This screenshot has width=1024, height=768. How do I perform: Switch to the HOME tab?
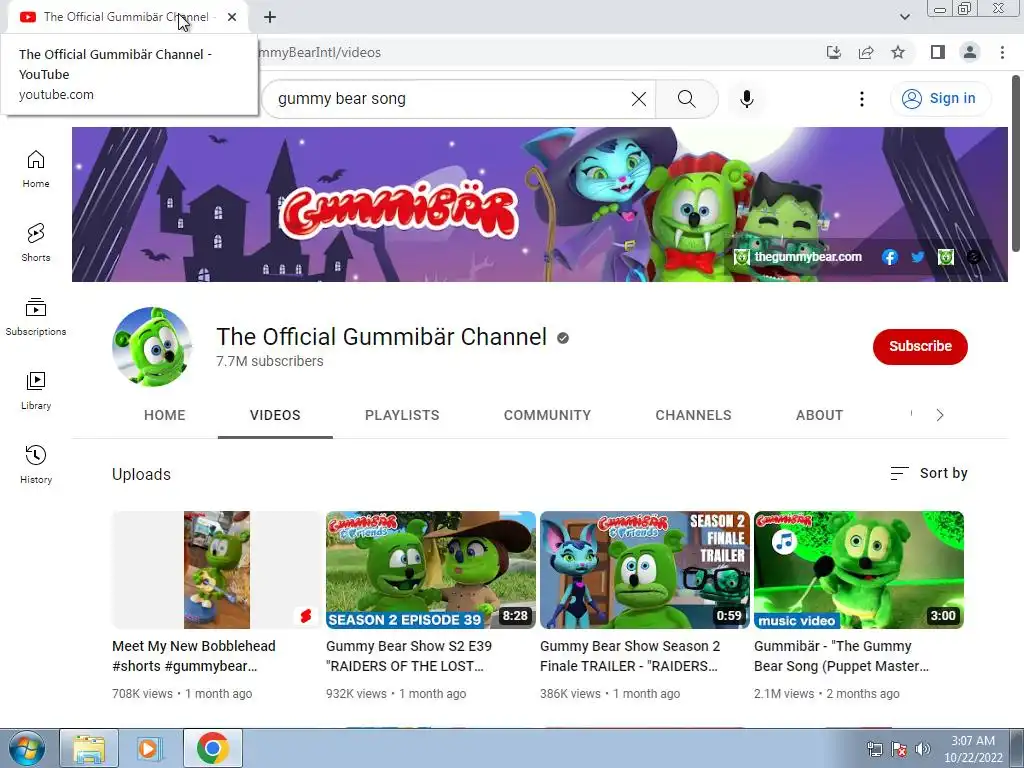point(165,415)
